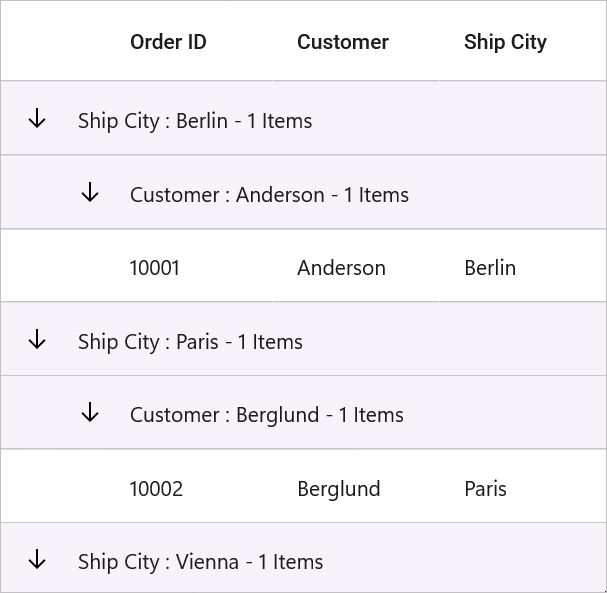
Task: Collapse the Ship City Vienna group arrow
Action: (x=37, y=559)
